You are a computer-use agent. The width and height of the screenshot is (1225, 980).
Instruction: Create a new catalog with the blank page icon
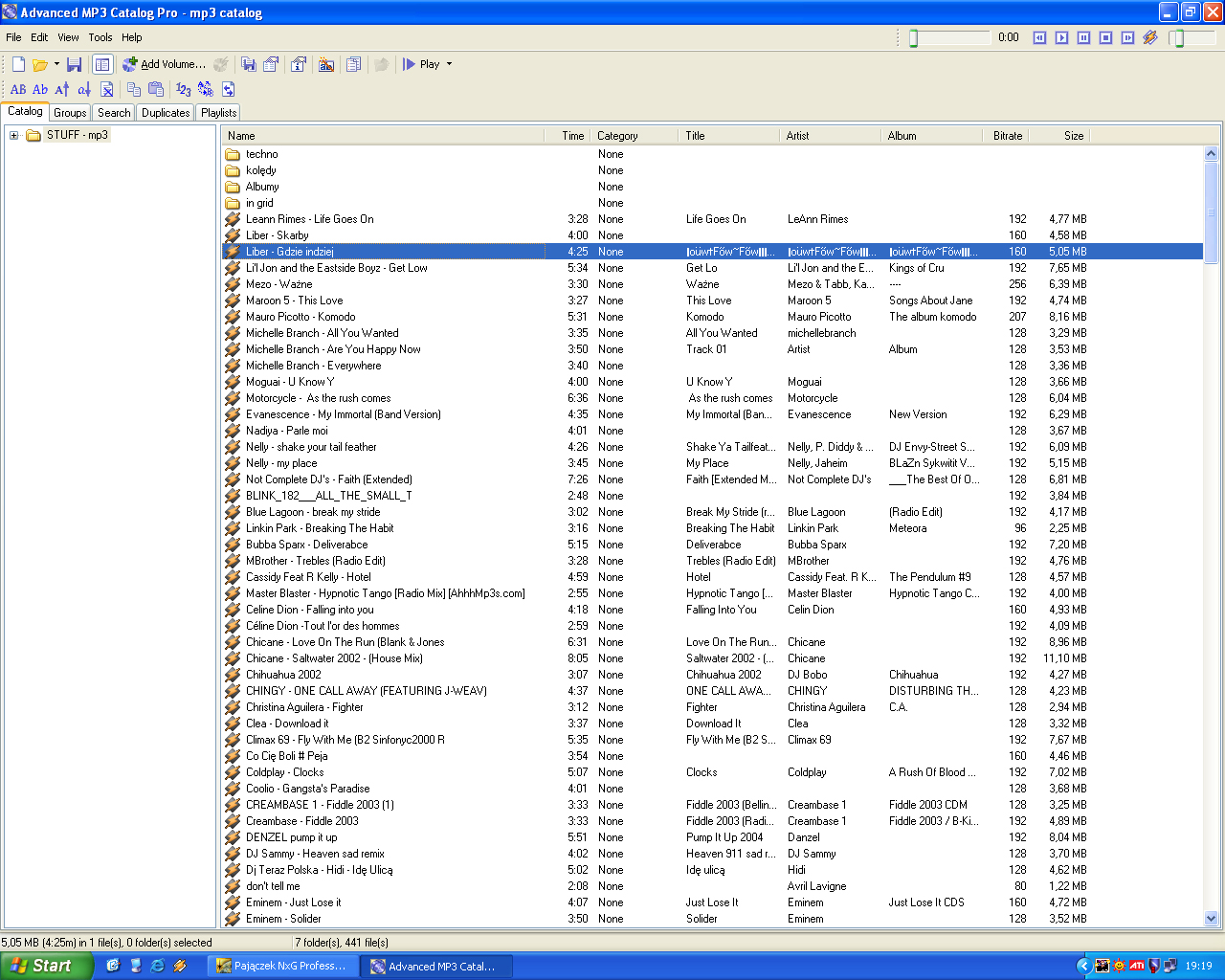18,64
